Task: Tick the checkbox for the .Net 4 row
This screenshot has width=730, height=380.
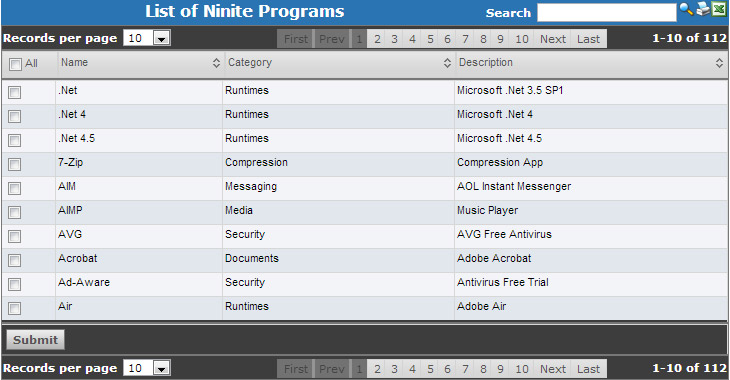Action: click(x=14, y=116)
